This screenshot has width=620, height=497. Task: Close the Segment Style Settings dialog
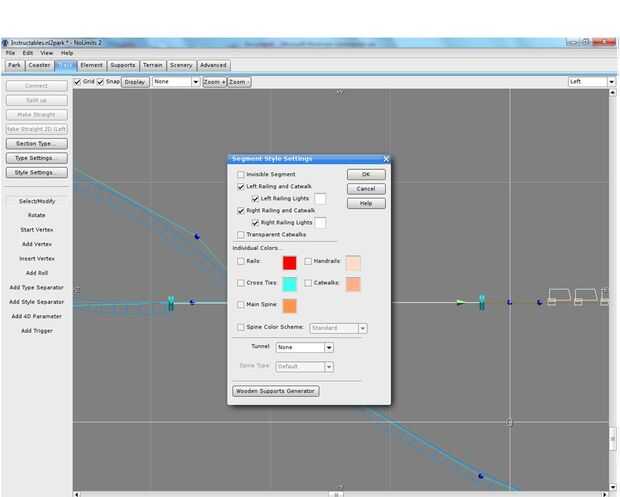coord(386,159)
